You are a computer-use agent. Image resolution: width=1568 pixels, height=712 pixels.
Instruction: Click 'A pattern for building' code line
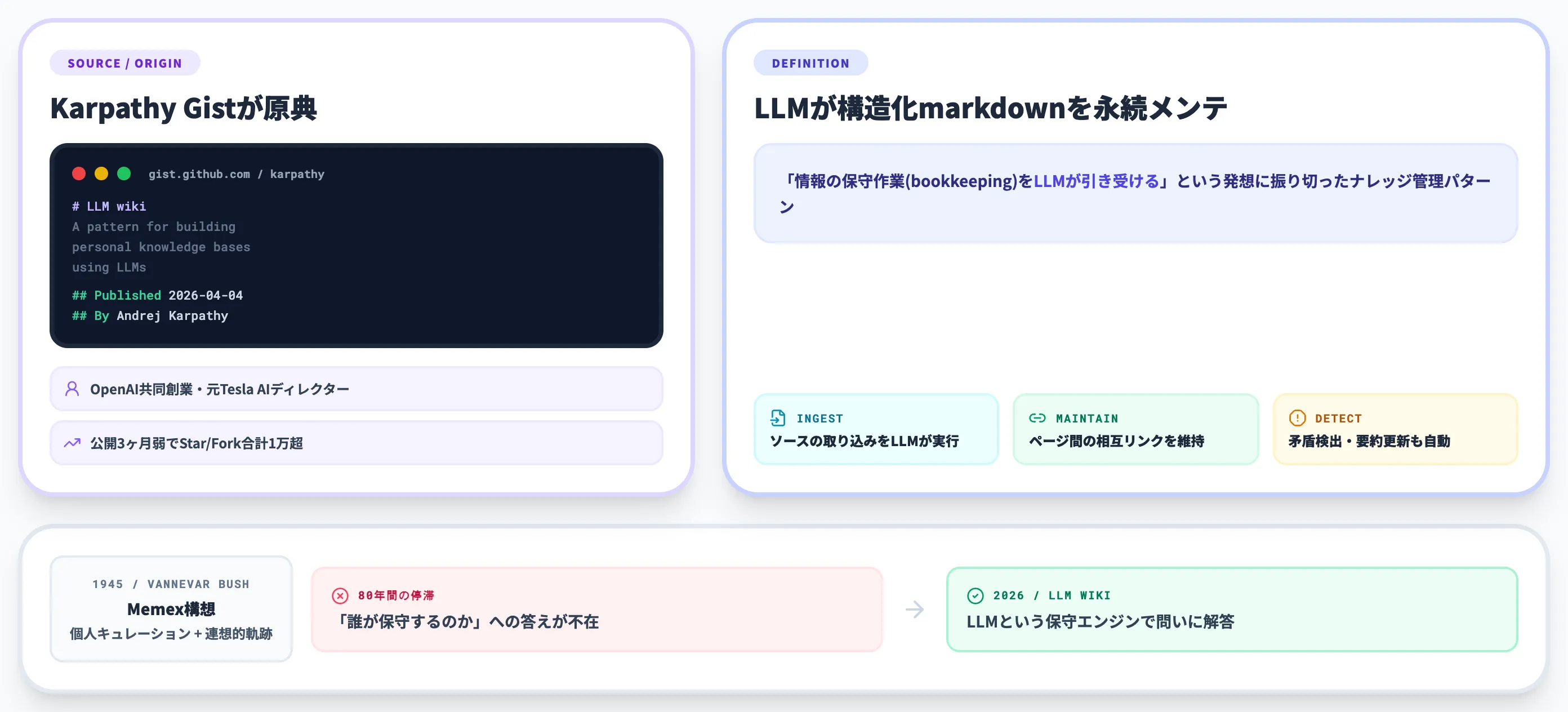pyautogui.click(x=153, y=226)
